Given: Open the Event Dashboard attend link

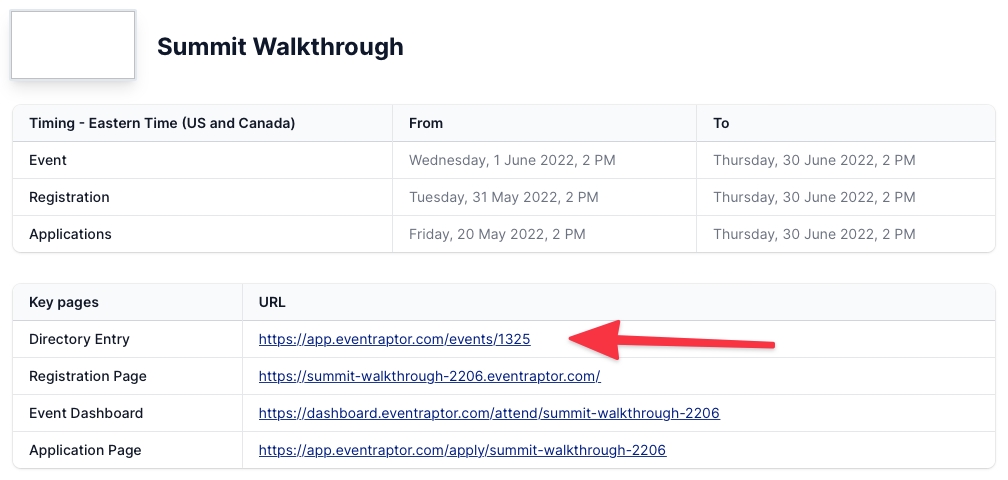Looking at the screenshot, I should (x=489, y=413).
